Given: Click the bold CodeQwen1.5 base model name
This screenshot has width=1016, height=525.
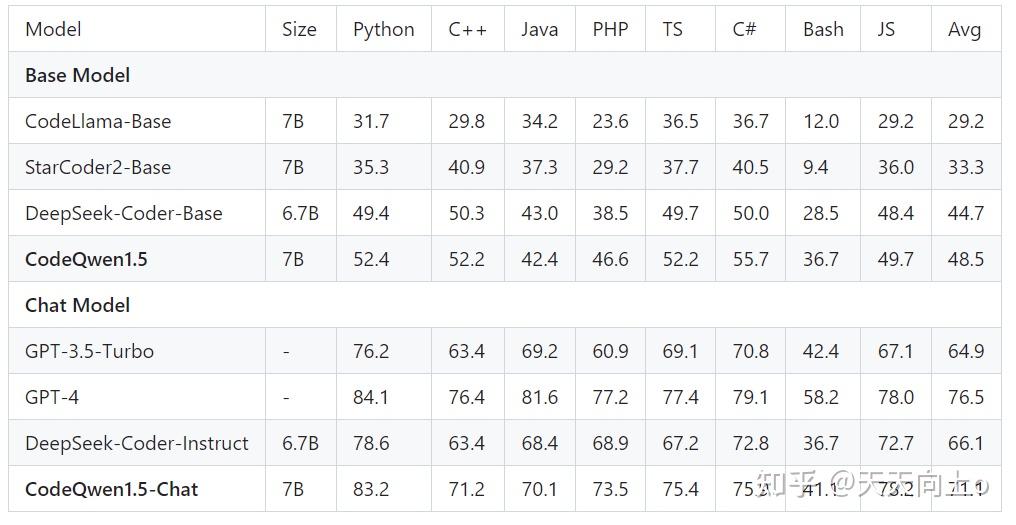Looking at the screenshot, I should point(86,259).
